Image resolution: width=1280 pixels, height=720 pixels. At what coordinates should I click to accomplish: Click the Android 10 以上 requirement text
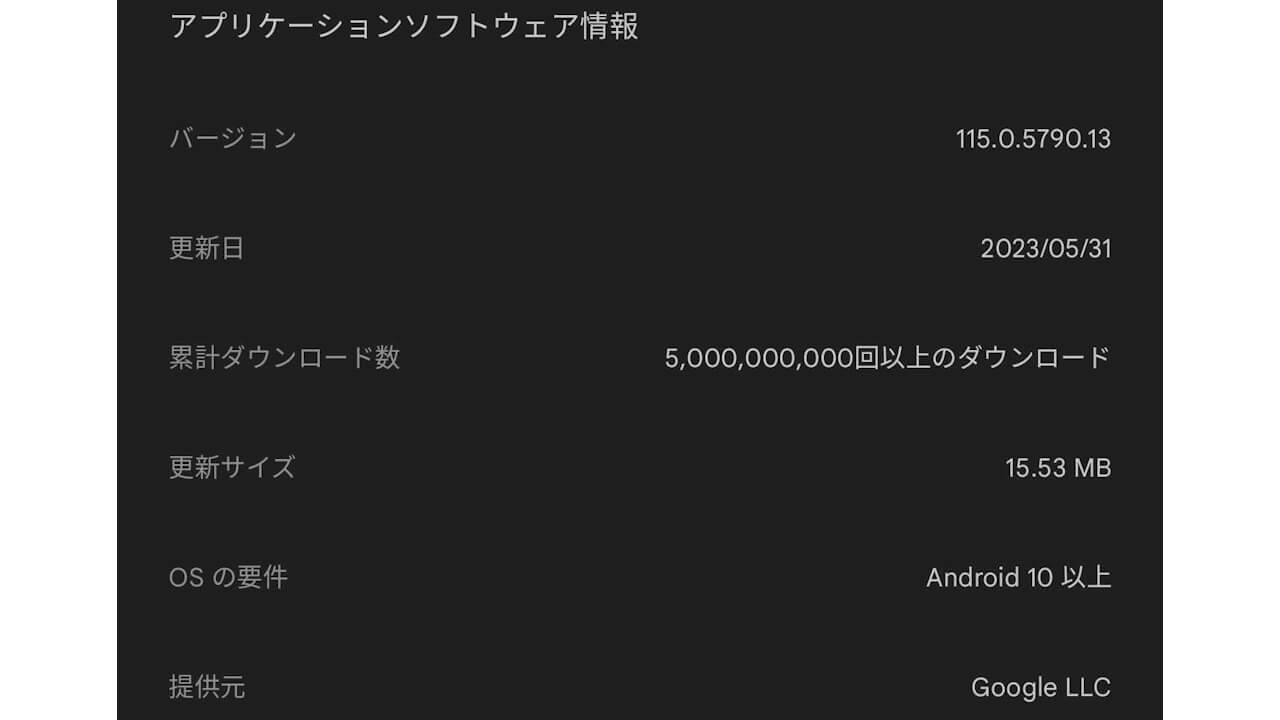point(1020,577)
